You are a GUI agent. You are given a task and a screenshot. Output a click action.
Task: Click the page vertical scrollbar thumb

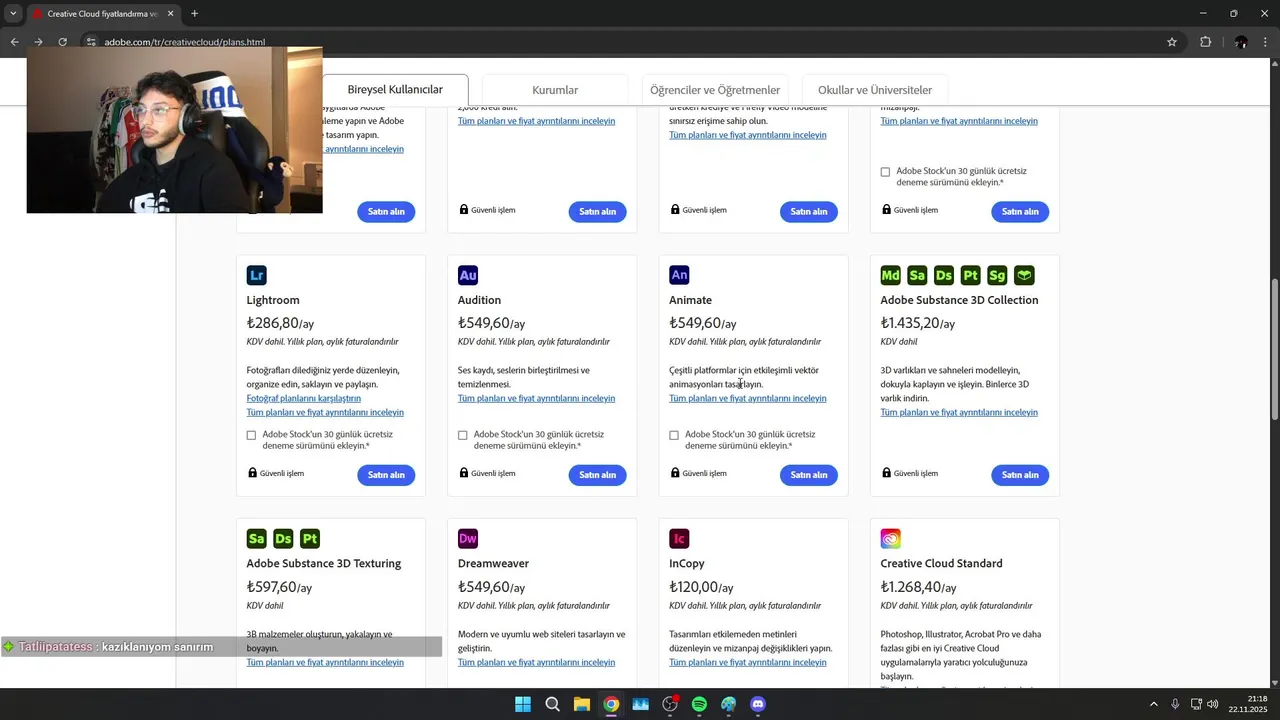click(1274, 347)
